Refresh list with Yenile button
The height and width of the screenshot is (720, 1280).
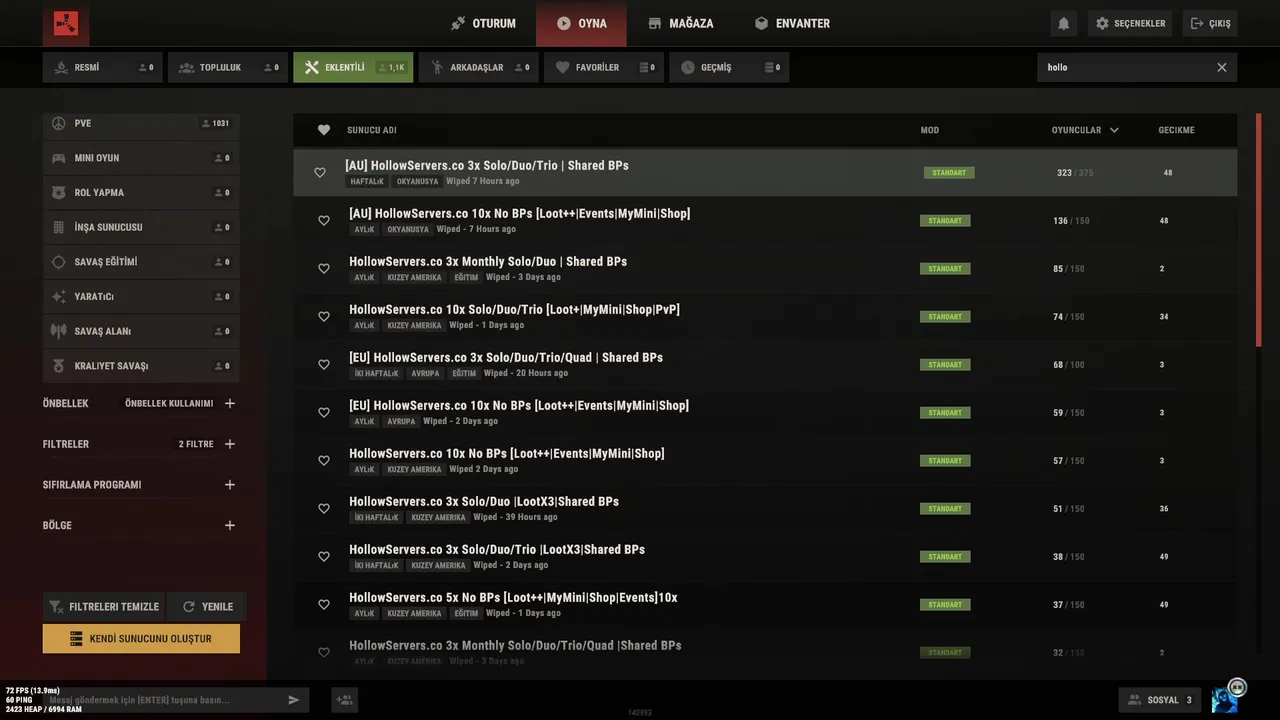[207, 606]
